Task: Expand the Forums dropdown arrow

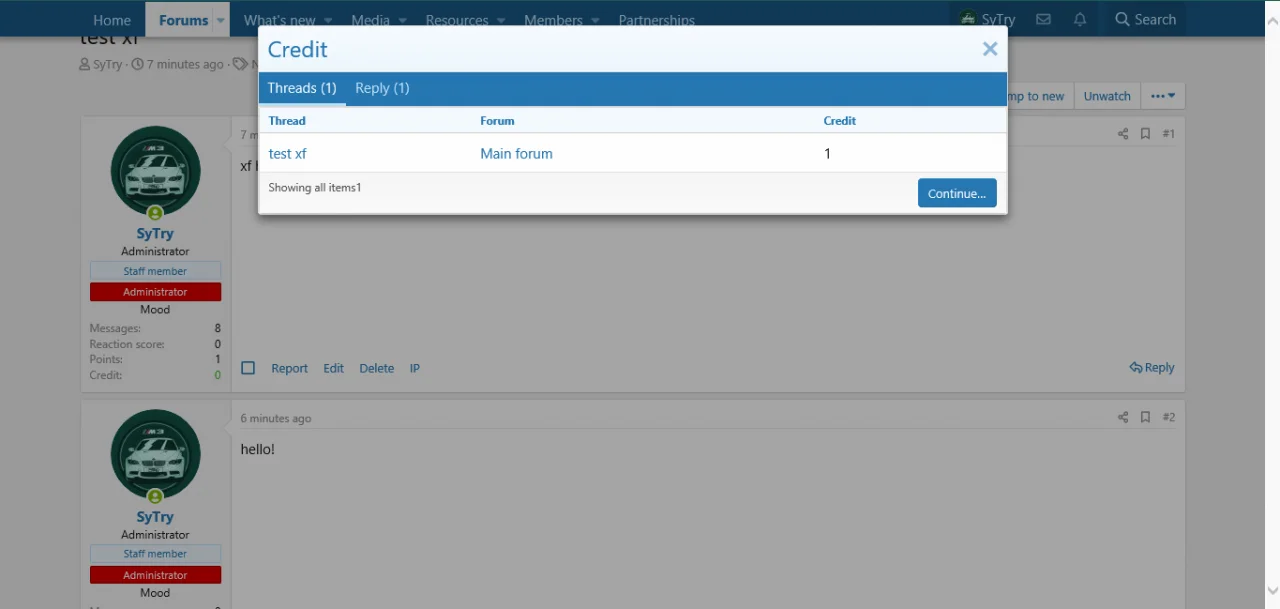Action: click(x=221, y=20)
